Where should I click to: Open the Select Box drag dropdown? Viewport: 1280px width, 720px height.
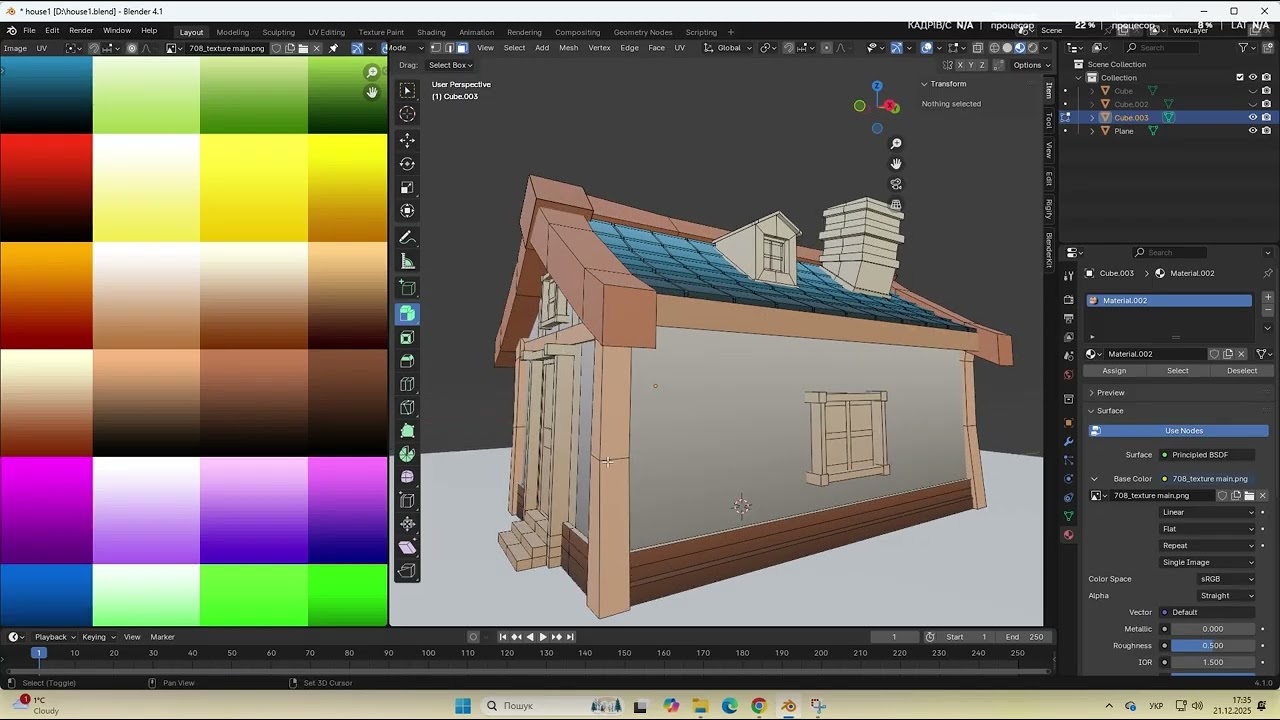pos(450,65)
